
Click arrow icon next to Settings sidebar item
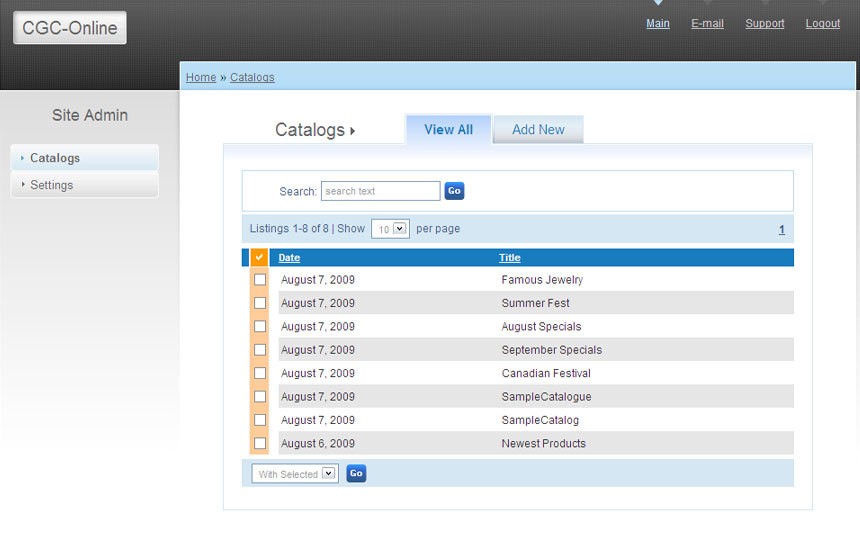(22, 185)
